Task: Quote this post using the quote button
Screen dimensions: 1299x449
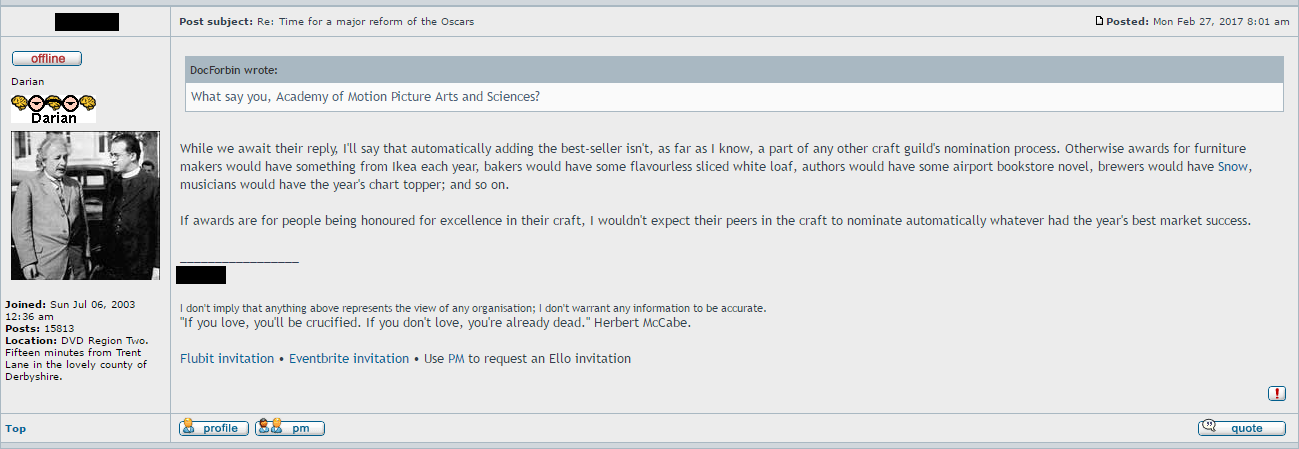Action: point(1243,428)
